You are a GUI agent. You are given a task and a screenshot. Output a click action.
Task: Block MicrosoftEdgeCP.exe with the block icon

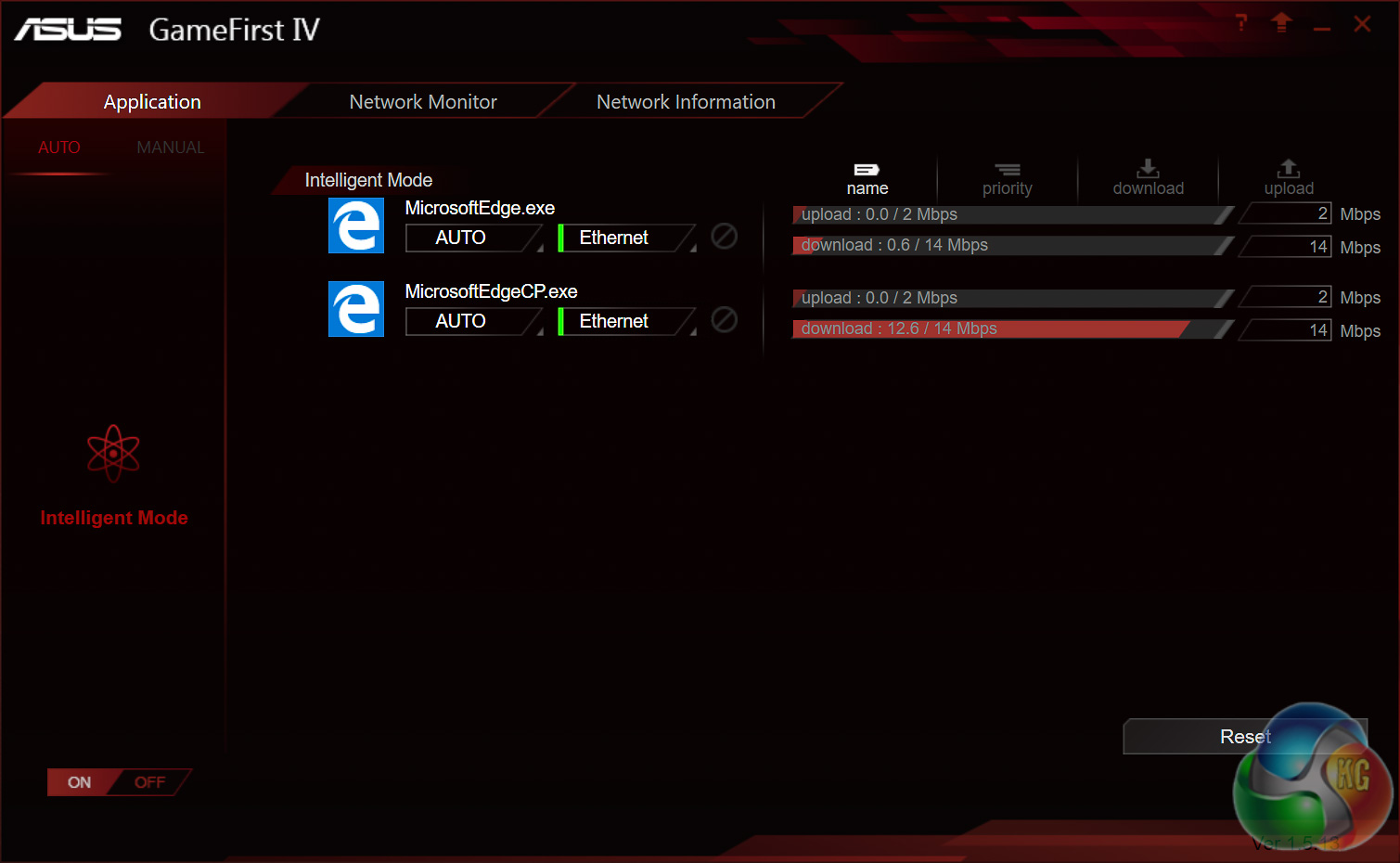[725, 320]
